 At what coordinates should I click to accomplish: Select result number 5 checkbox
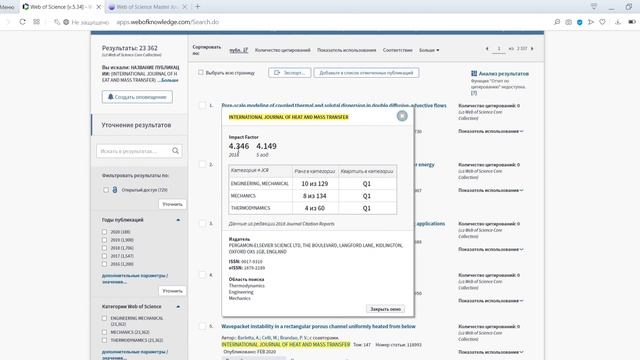point(202,326)
